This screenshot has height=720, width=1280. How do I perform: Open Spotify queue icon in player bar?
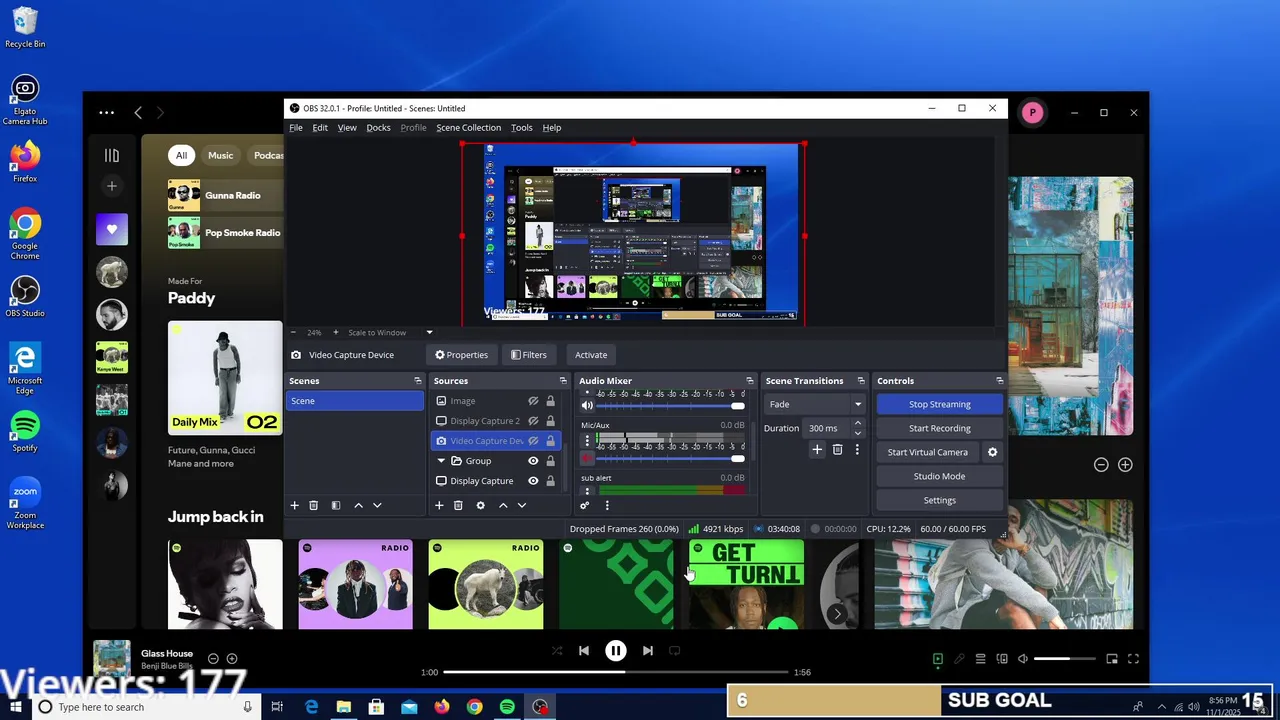point(981,659)
